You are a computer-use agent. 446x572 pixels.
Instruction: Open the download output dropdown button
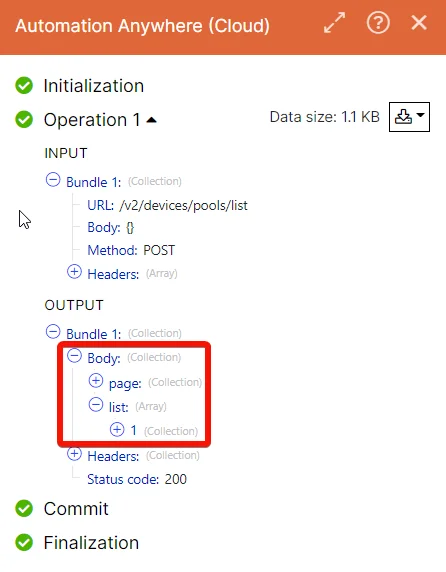coord(409,117)
